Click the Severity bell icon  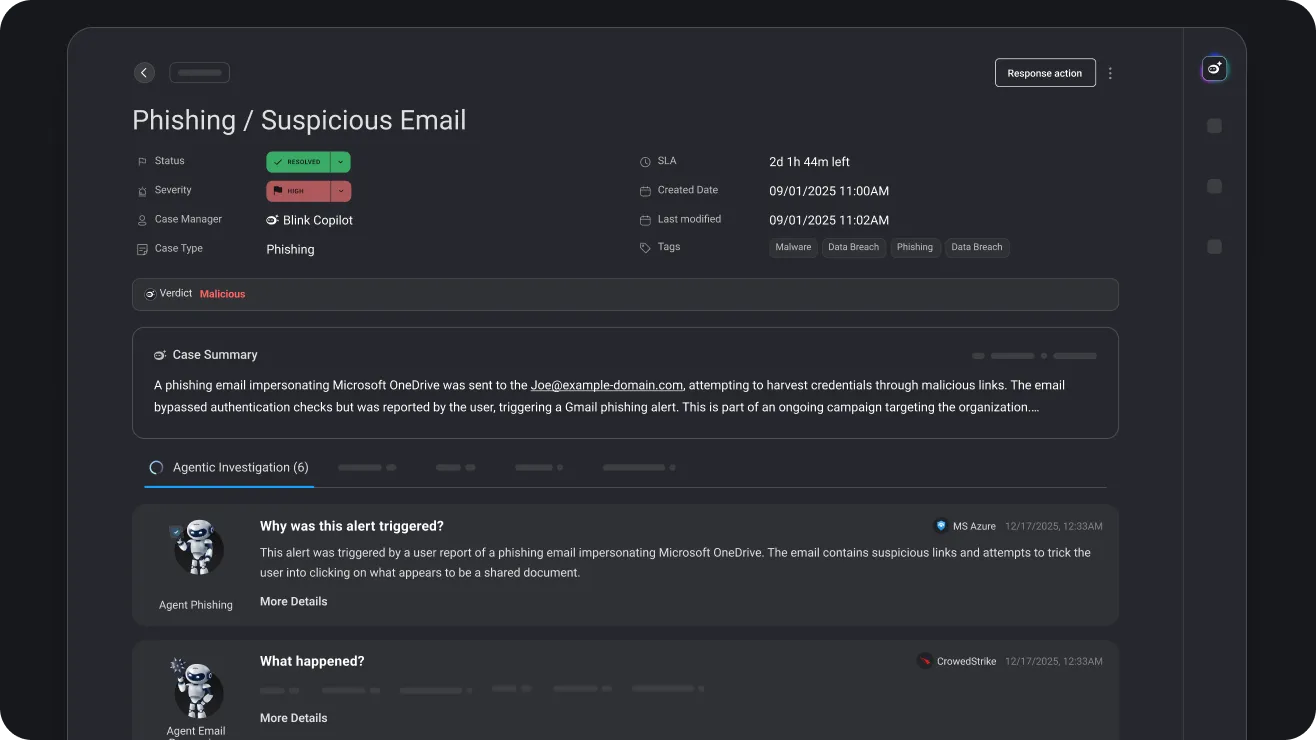142,190
